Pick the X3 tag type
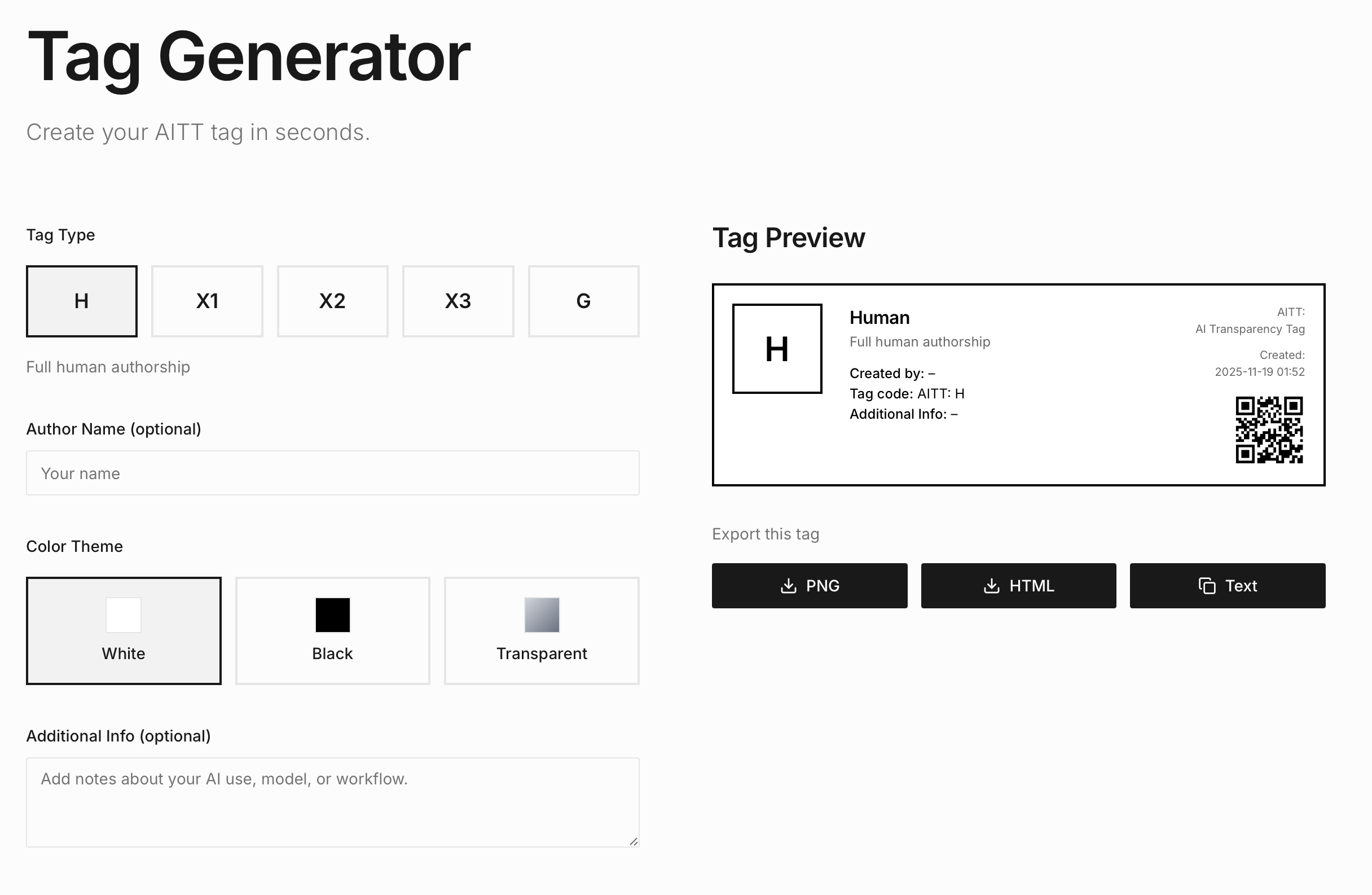The image size is (1372, 895). 458,301
